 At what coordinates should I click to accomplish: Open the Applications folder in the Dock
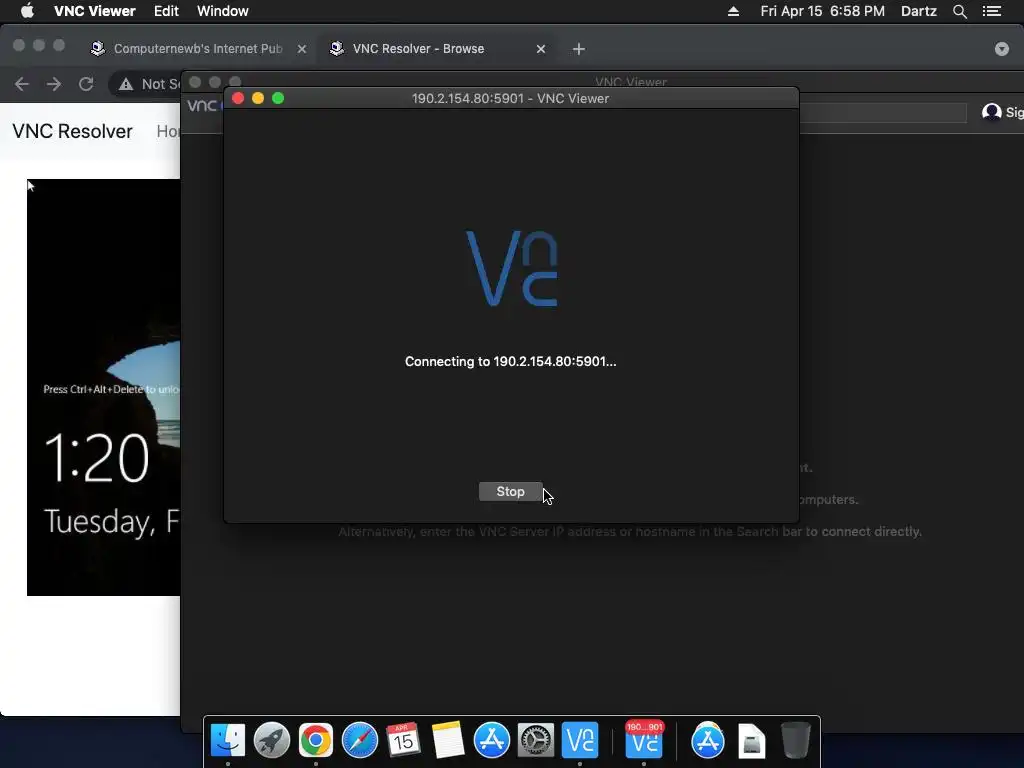tap(708, 741)
